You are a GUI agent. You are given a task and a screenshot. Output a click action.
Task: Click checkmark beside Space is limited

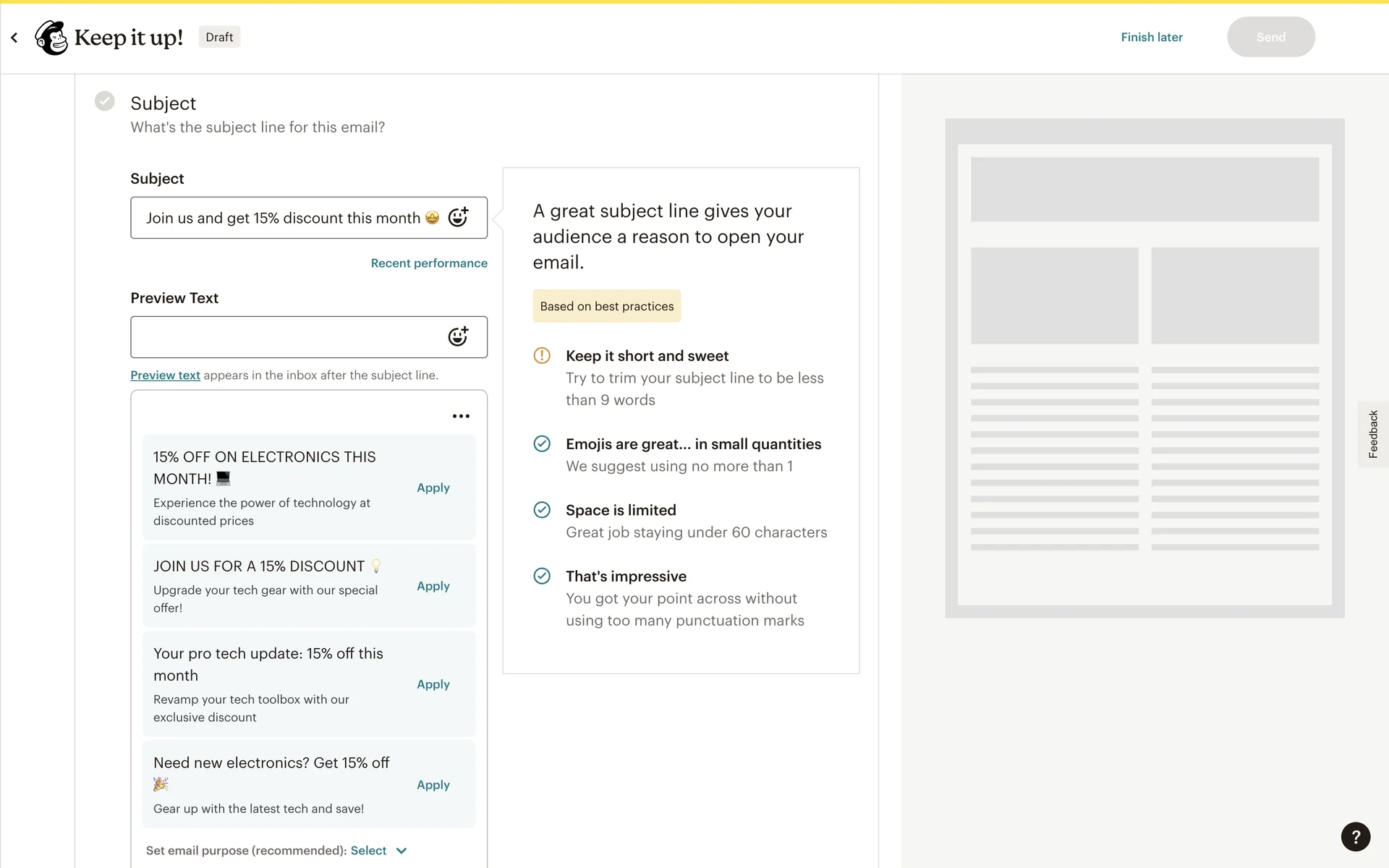pos(542,510)
